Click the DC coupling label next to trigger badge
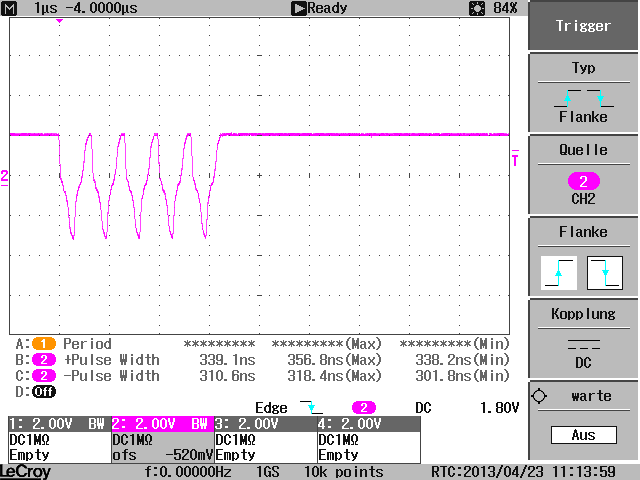This screenshot has height=480, width=640. (x=423, y=407)
